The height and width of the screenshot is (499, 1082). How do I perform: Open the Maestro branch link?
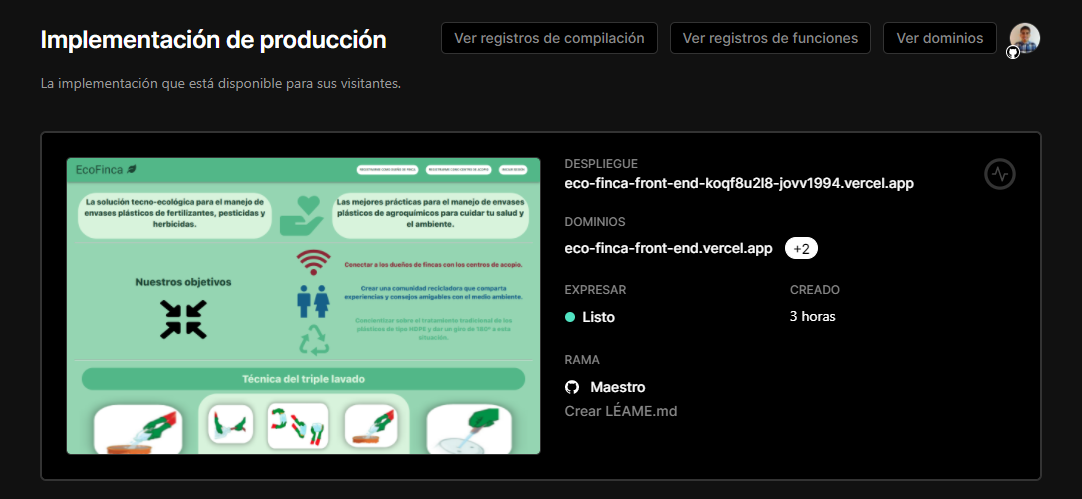(x=618, y=387)
